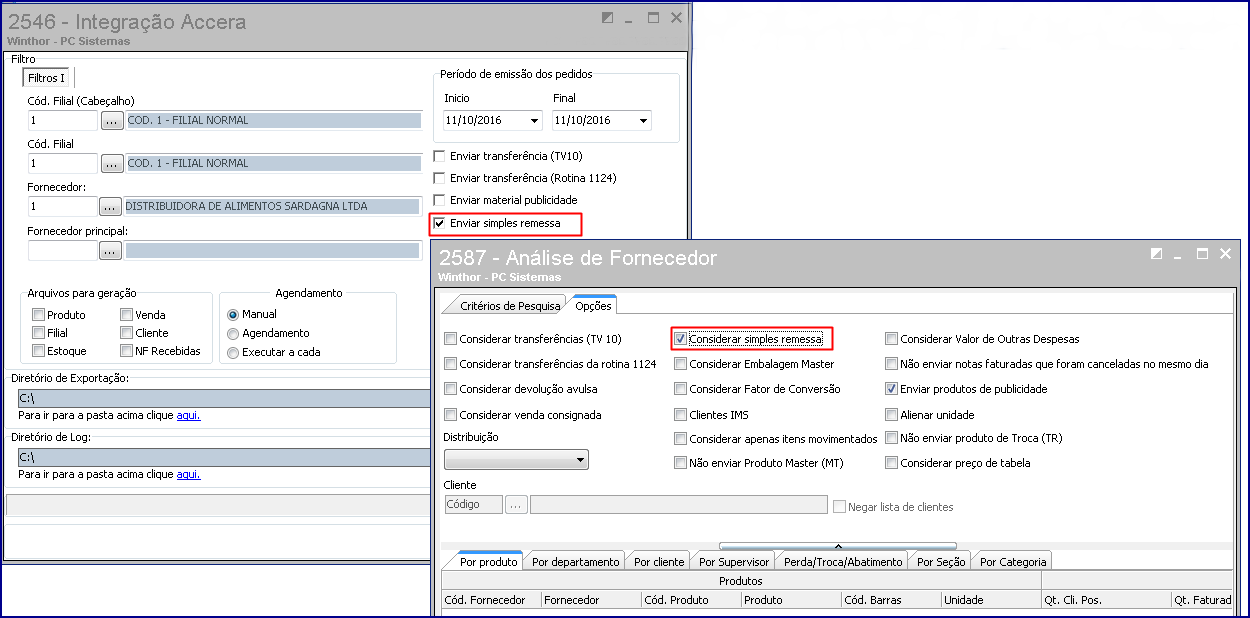Tick Considerar transferências da rotina 1124
Screen dimensions: 1250x618
coord(450,364)
